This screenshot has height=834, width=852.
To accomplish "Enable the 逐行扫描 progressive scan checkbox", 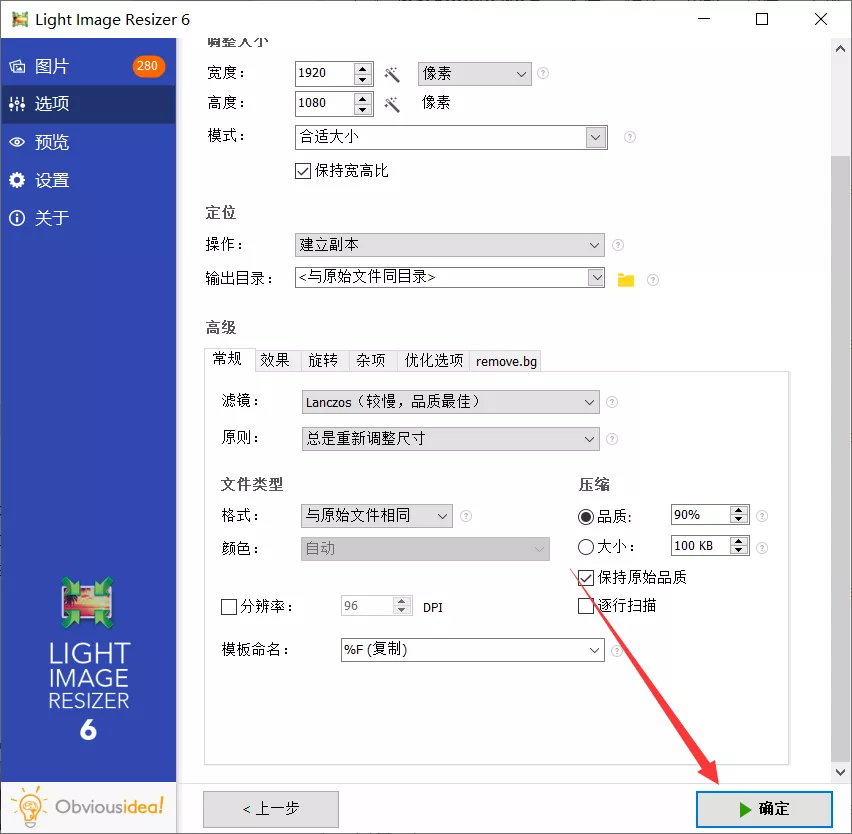I will click(x=586, y=606).
